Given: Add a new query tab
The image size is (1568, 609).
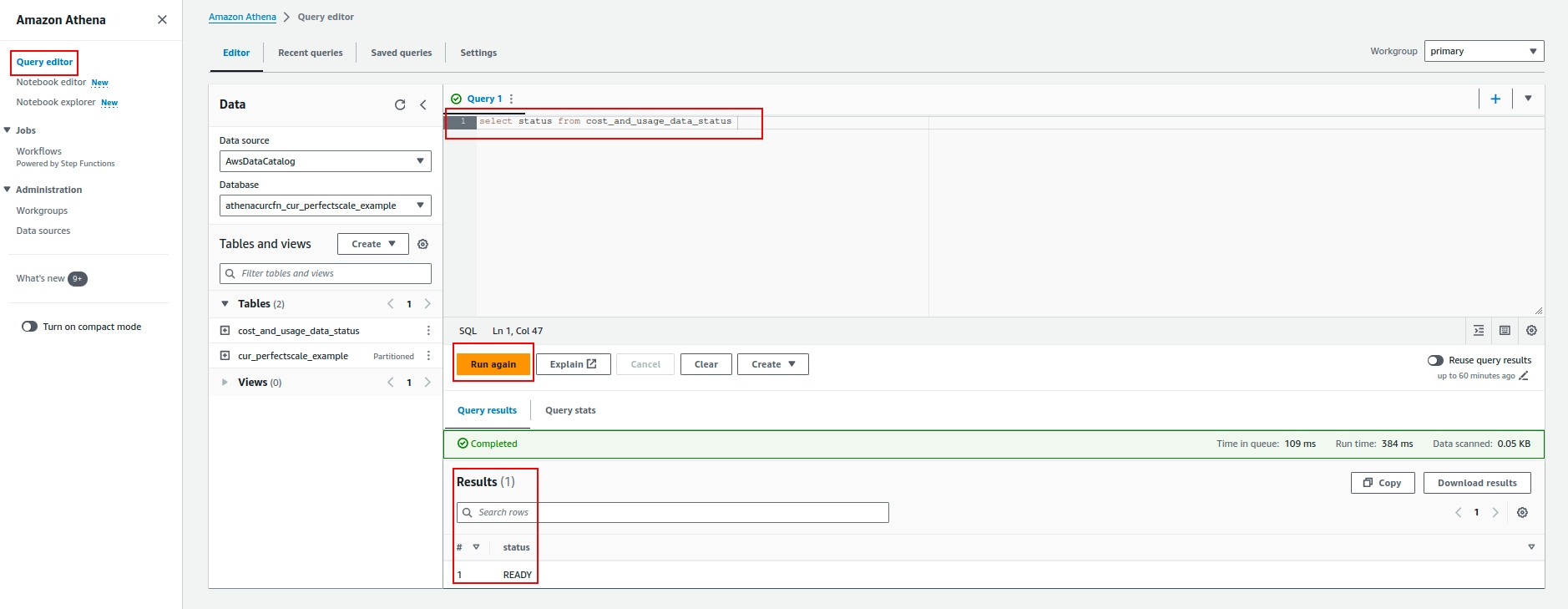Looking at the screenshot, I should [1495, 99].
